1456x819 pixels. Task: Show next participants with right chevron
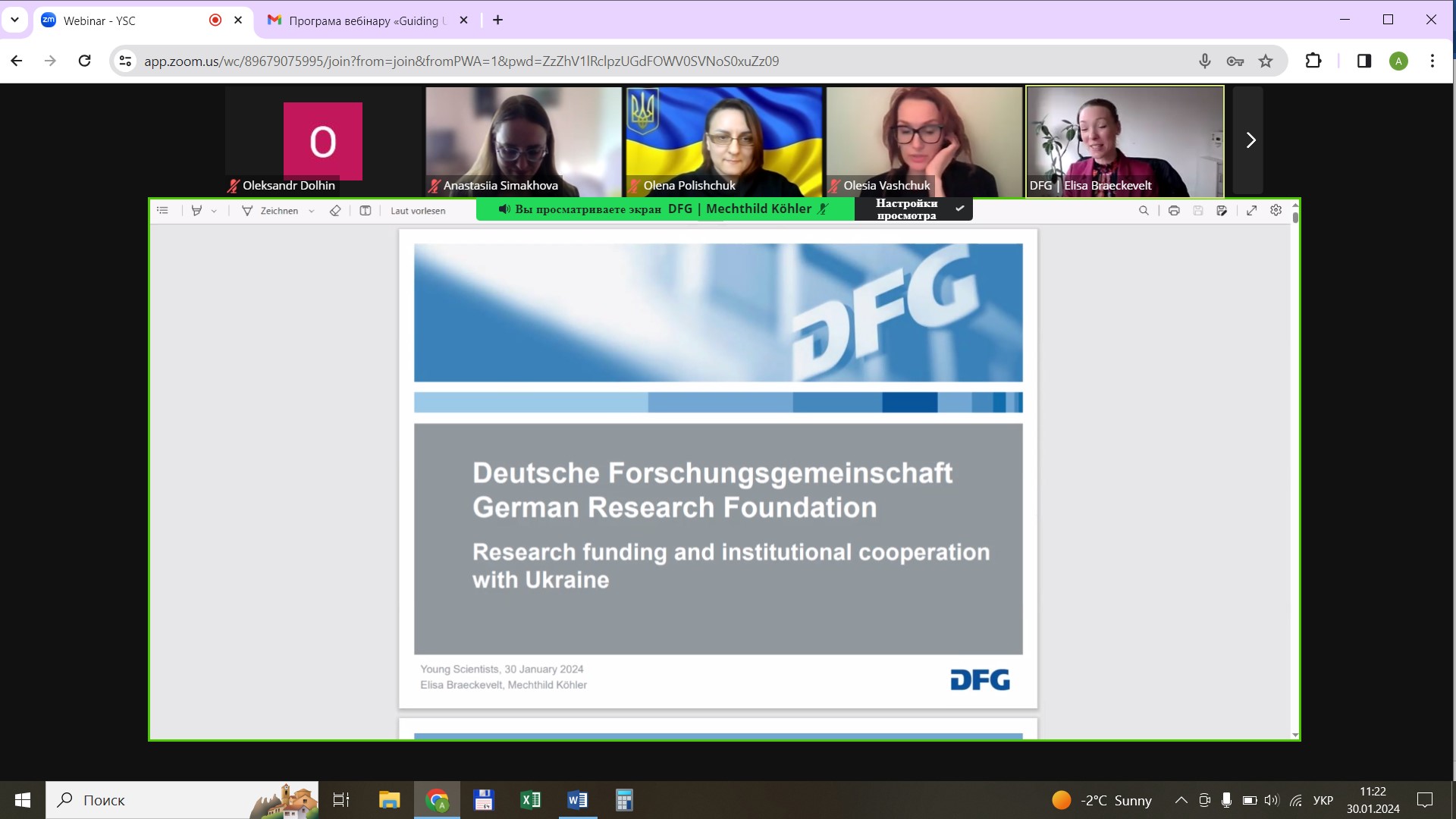coord(1250,140)
